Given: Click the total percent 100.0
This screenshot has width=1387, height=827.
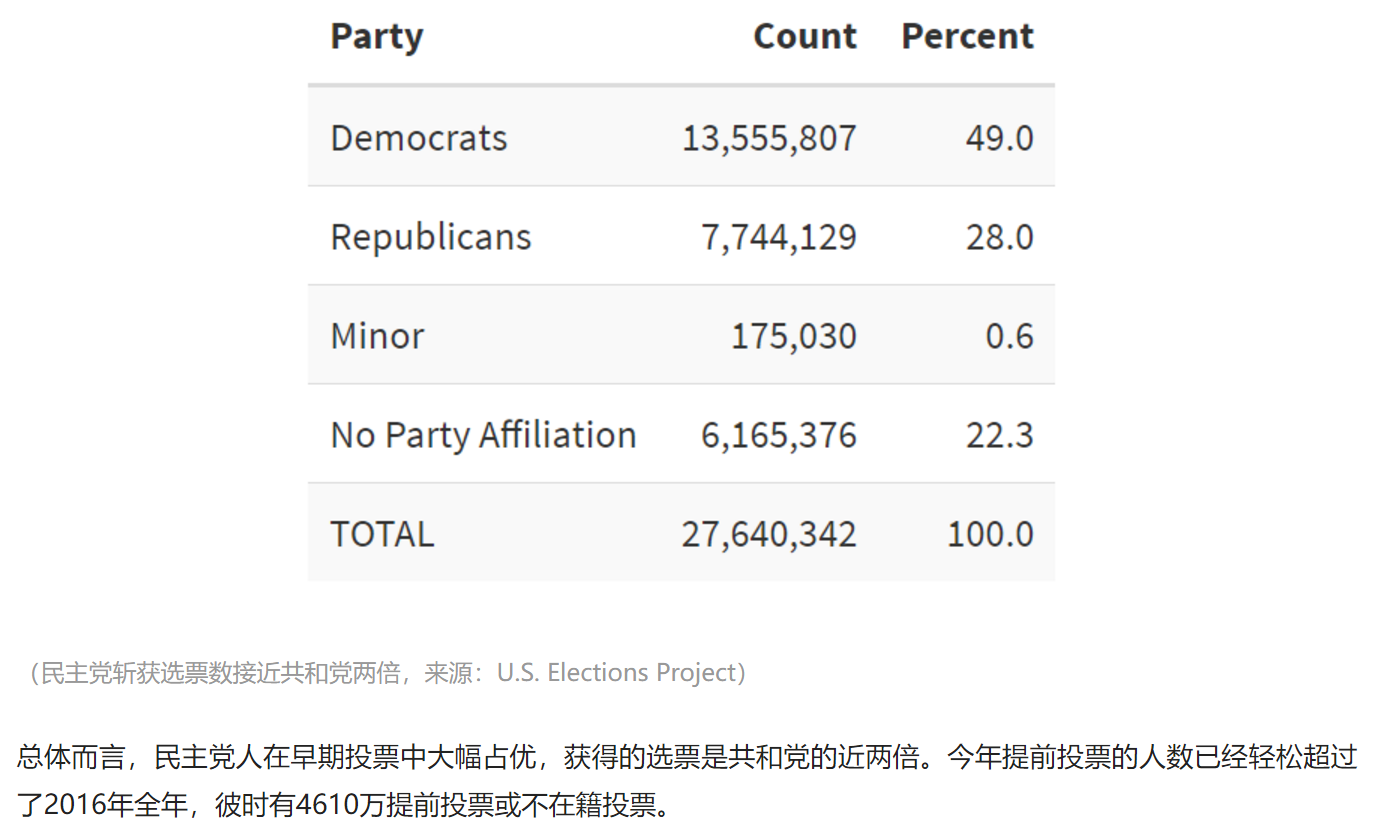Looking at the screenshot, I should coord(990,534).
